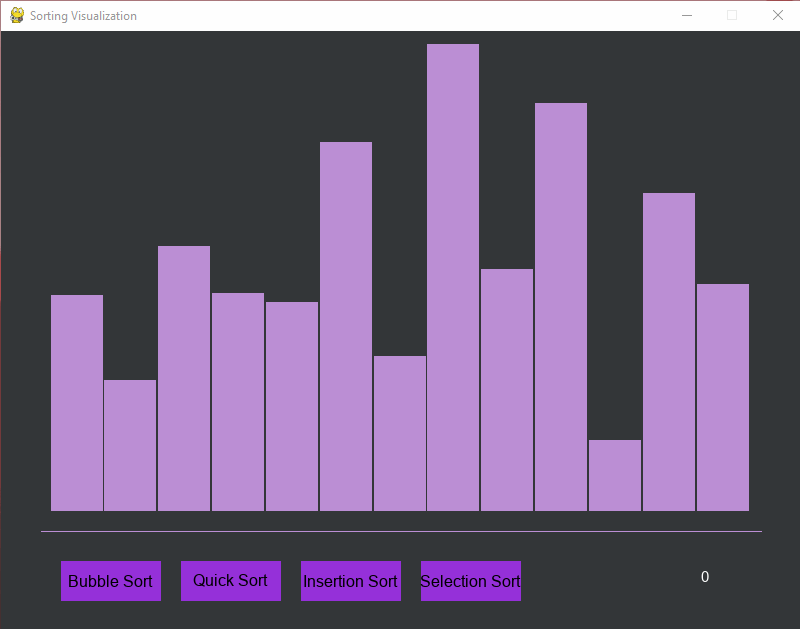Select the second bar from the right
Screen dimensions: 800x629
(669, 352)
